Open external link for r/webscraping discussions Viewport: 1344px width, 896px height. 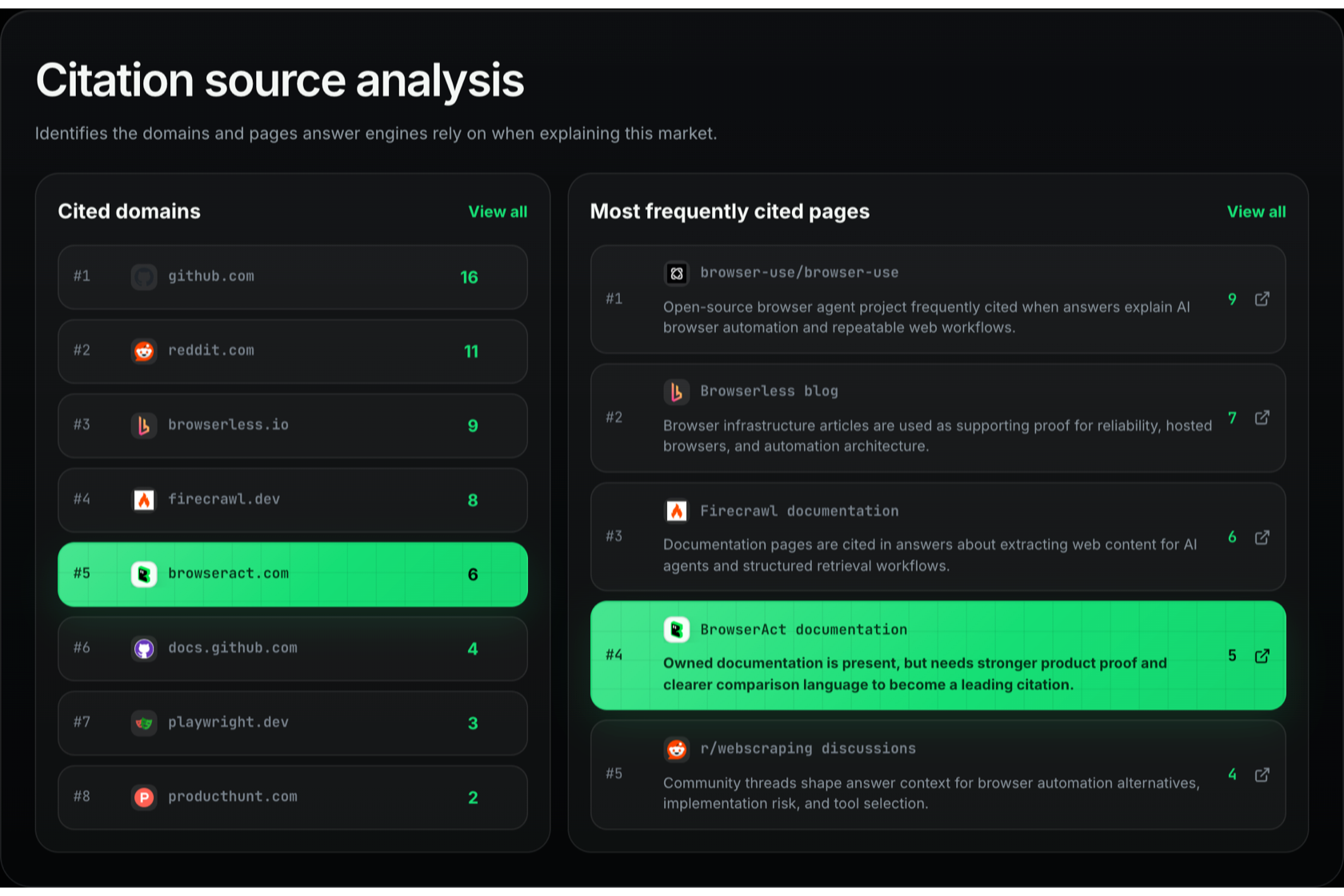[x=1262, y=774]
